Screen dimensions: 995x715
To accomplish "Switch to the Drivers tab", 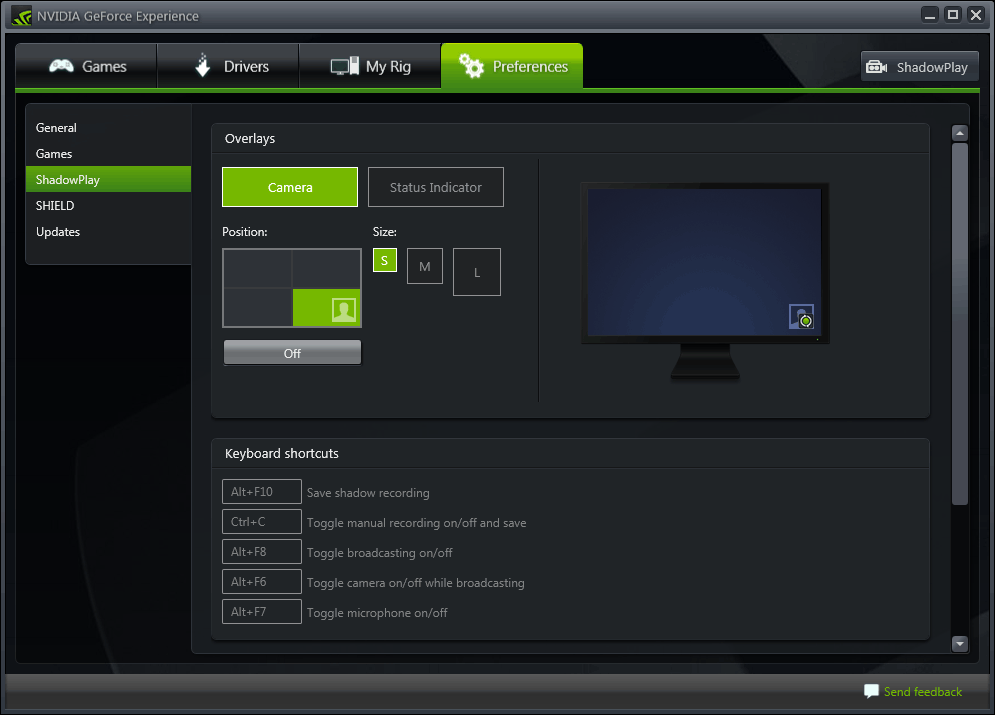I will (228, 66).
